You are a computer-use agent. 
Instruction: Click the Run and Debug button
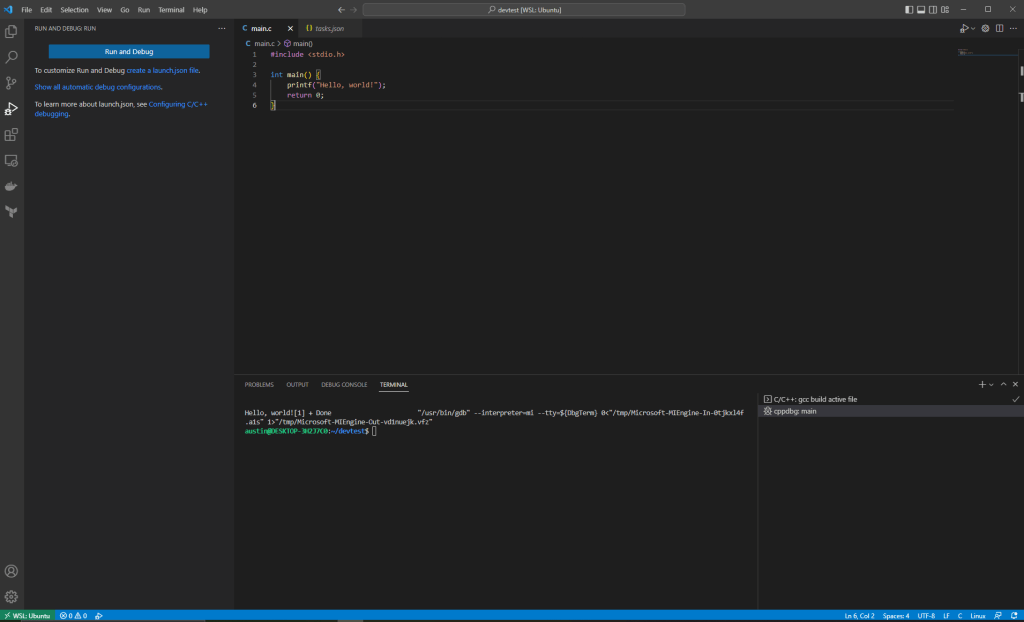point(129,51)
